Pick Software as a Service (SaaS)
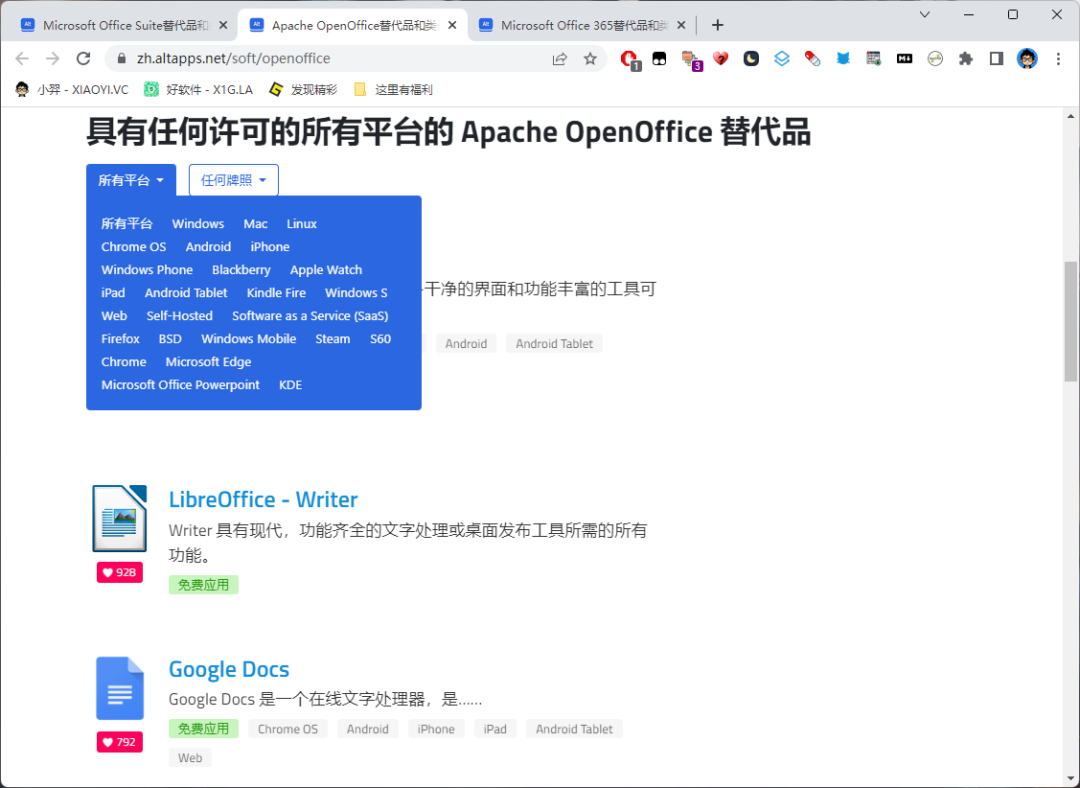This screenshot has width=1080, height=788. (310, 315)
